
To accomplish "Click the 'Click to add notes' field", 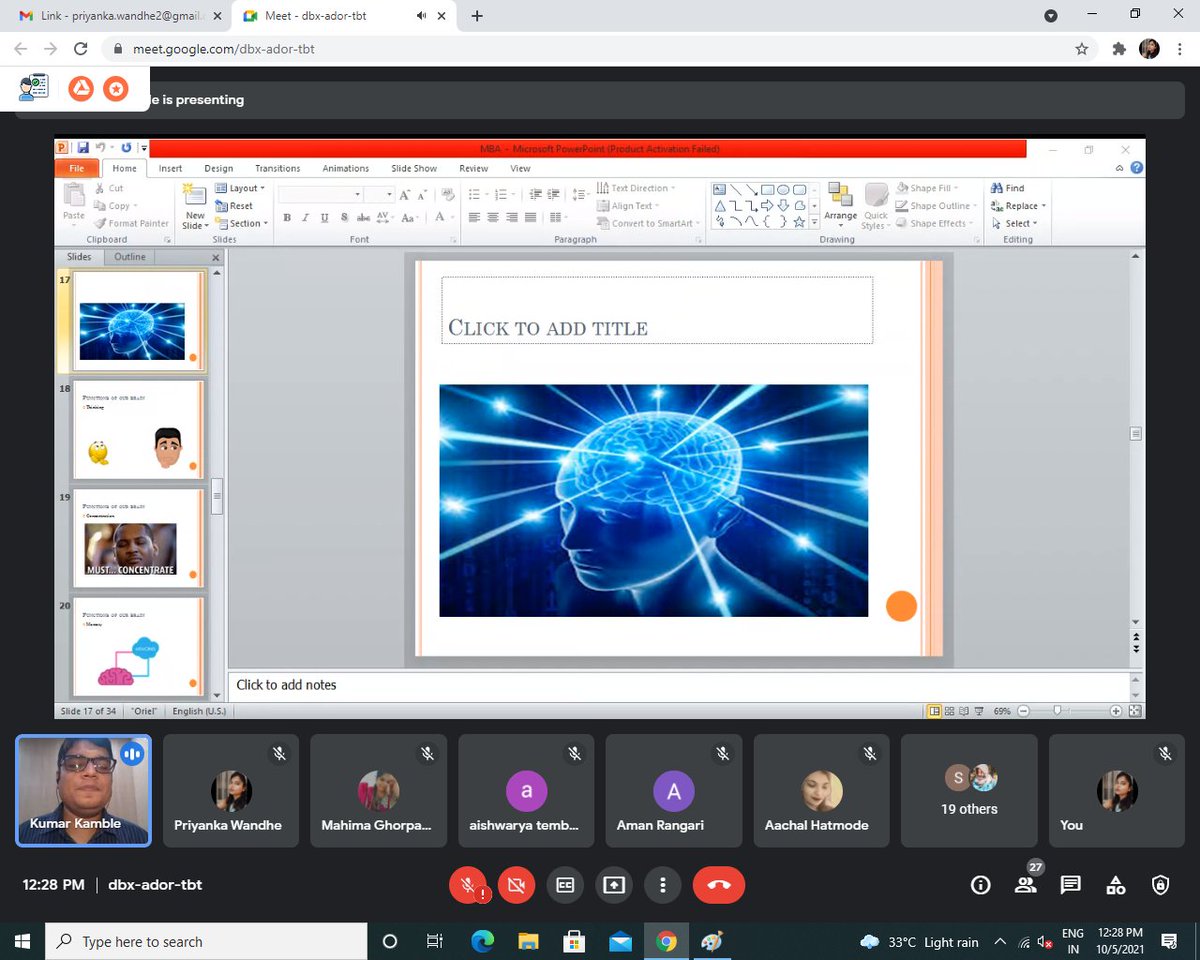I will (x=679, y=685).
